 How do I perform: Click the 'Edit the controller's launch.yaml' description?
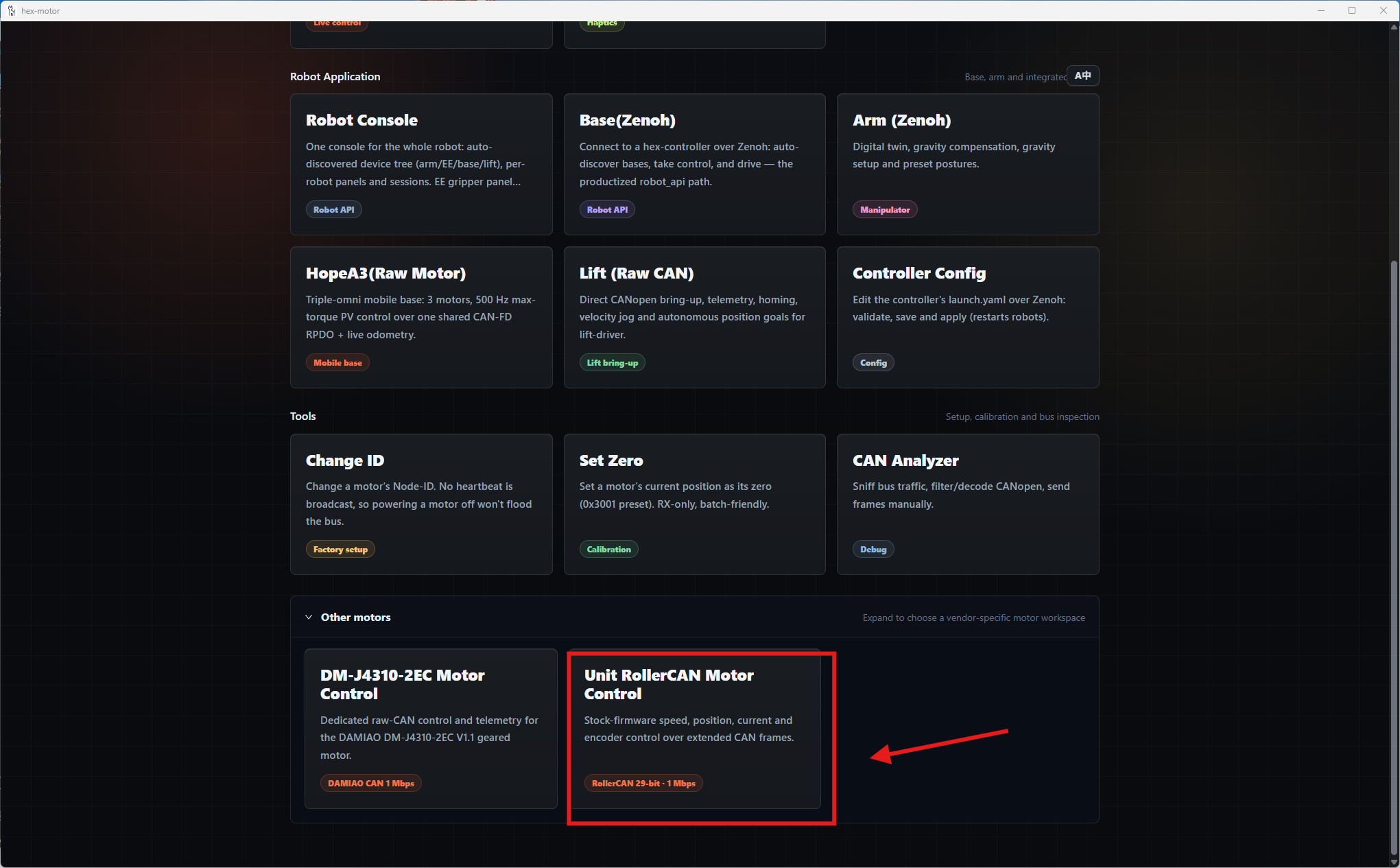click(958, 308)
